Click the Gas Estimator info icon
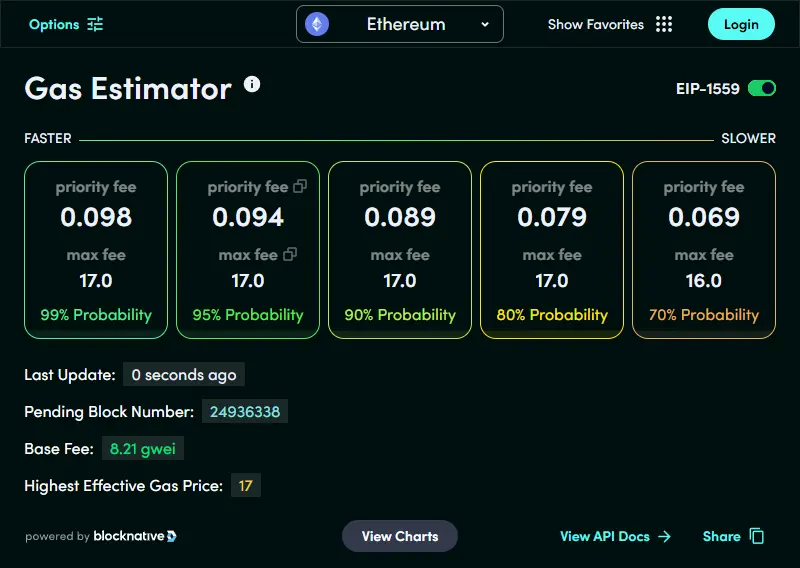 pyautogui.click(x=252, y=84)
